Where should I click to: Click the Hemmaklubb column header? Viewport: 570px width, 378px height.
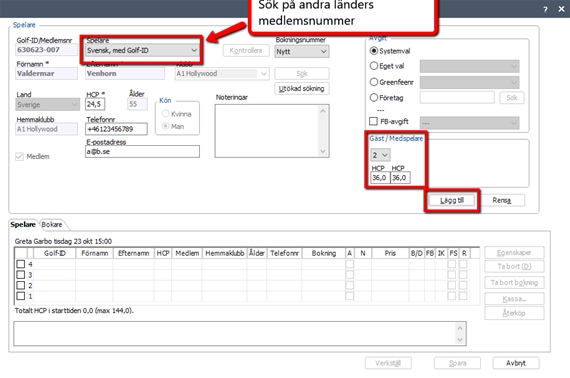click(x=225, y=253)
